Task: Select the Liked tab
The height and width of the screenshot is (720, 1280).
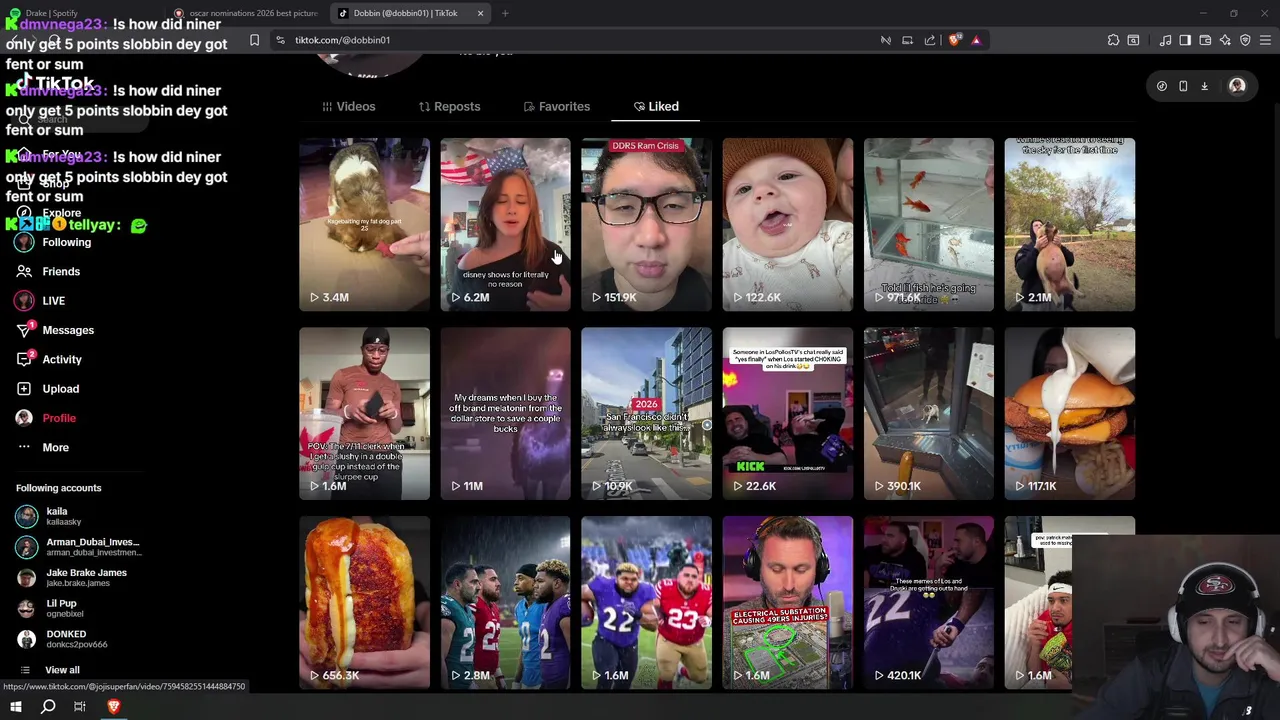Action: pyautogui.click(x=656, y=106)
